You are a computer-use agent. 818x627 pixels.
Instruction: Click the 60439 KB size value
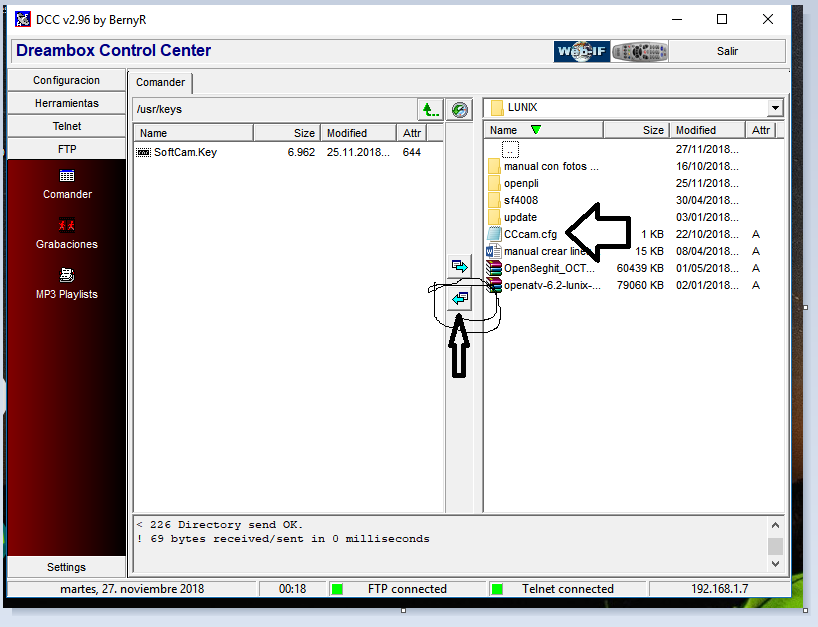click(640, 268)
